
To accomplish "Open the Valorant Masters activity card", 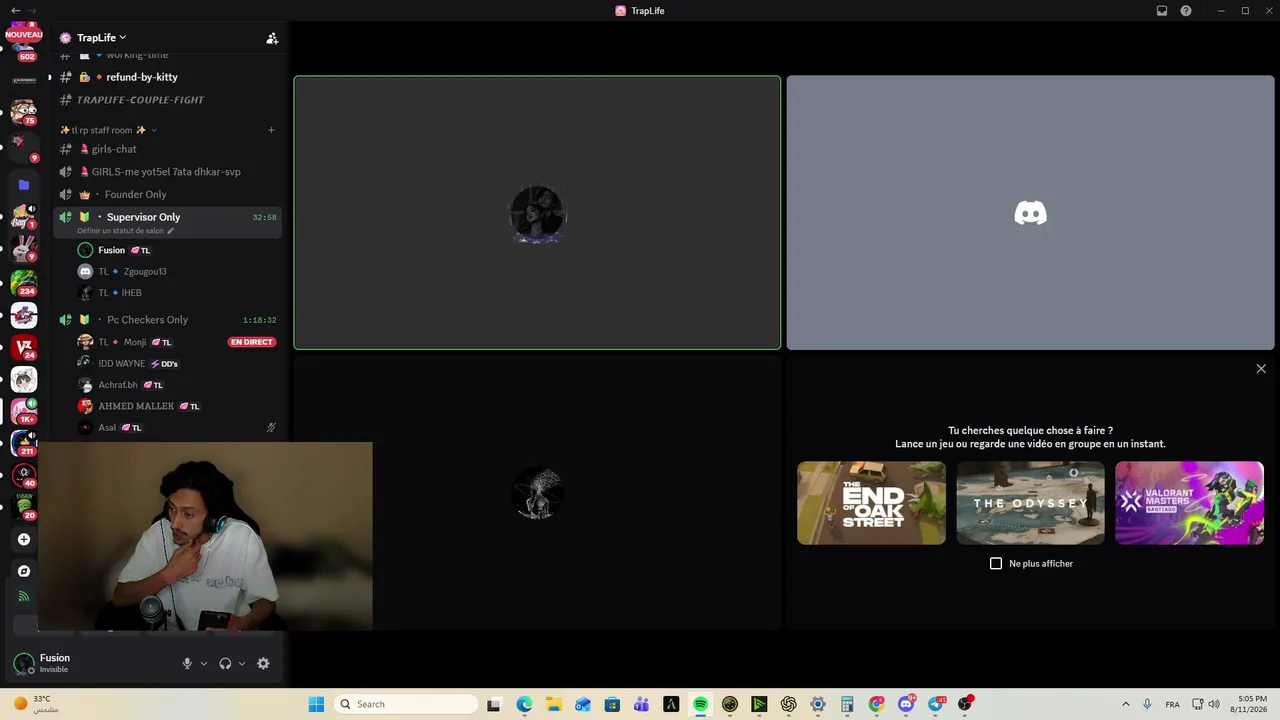I will pyautogui.click(x=1189, y=503).
